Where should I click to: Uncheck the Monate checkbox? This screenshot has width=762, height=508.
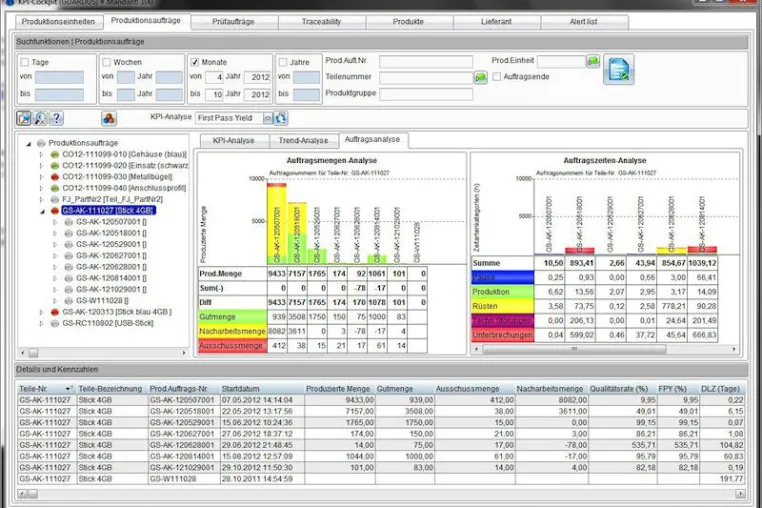[x=195, y=62]
